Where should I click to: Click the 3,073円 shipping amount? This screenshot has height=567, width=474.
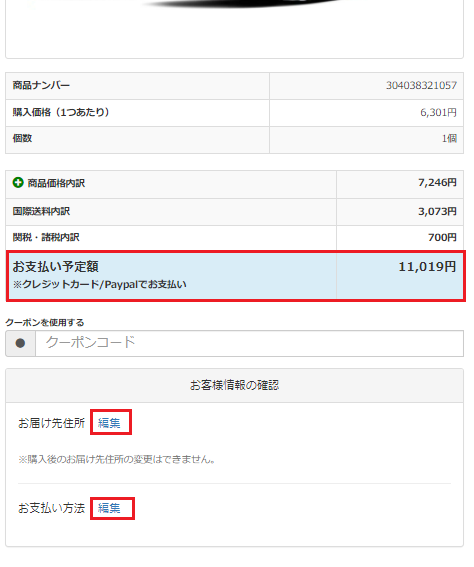[x=437, y=211]
